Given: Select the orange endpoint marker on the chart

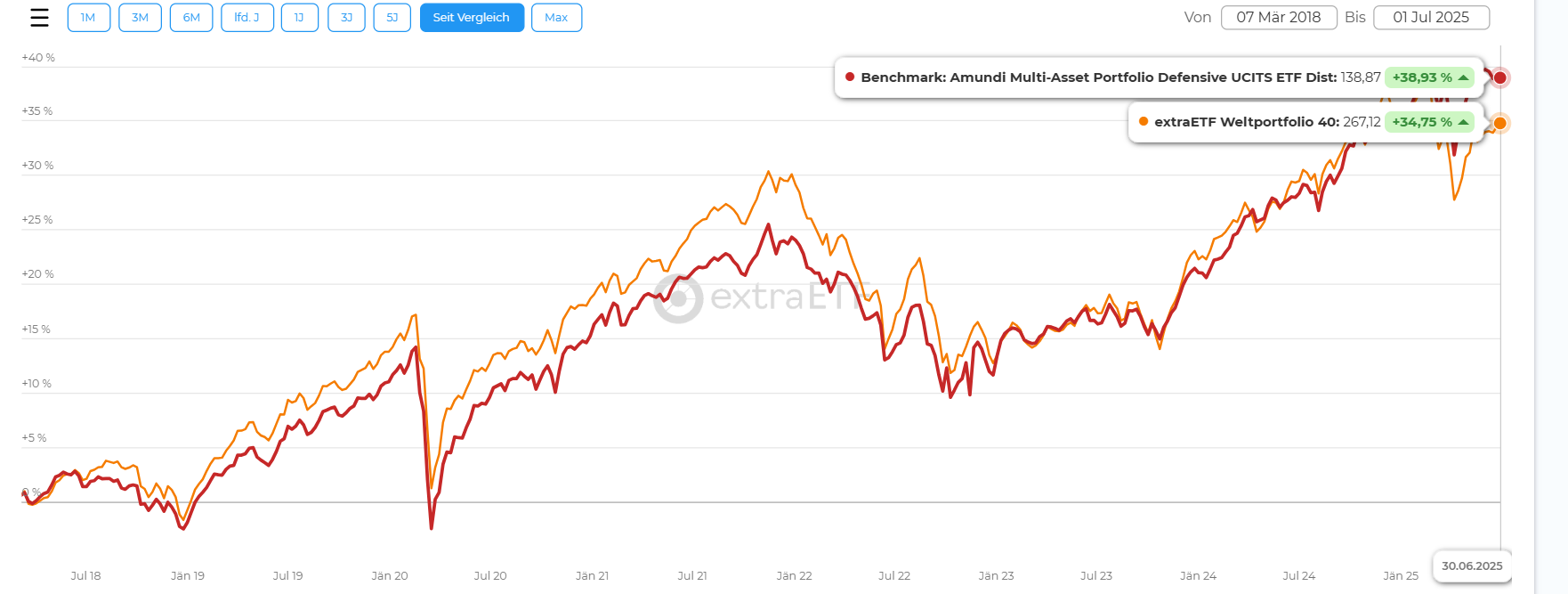Looking at the screenshot, I should (1499, 123).
